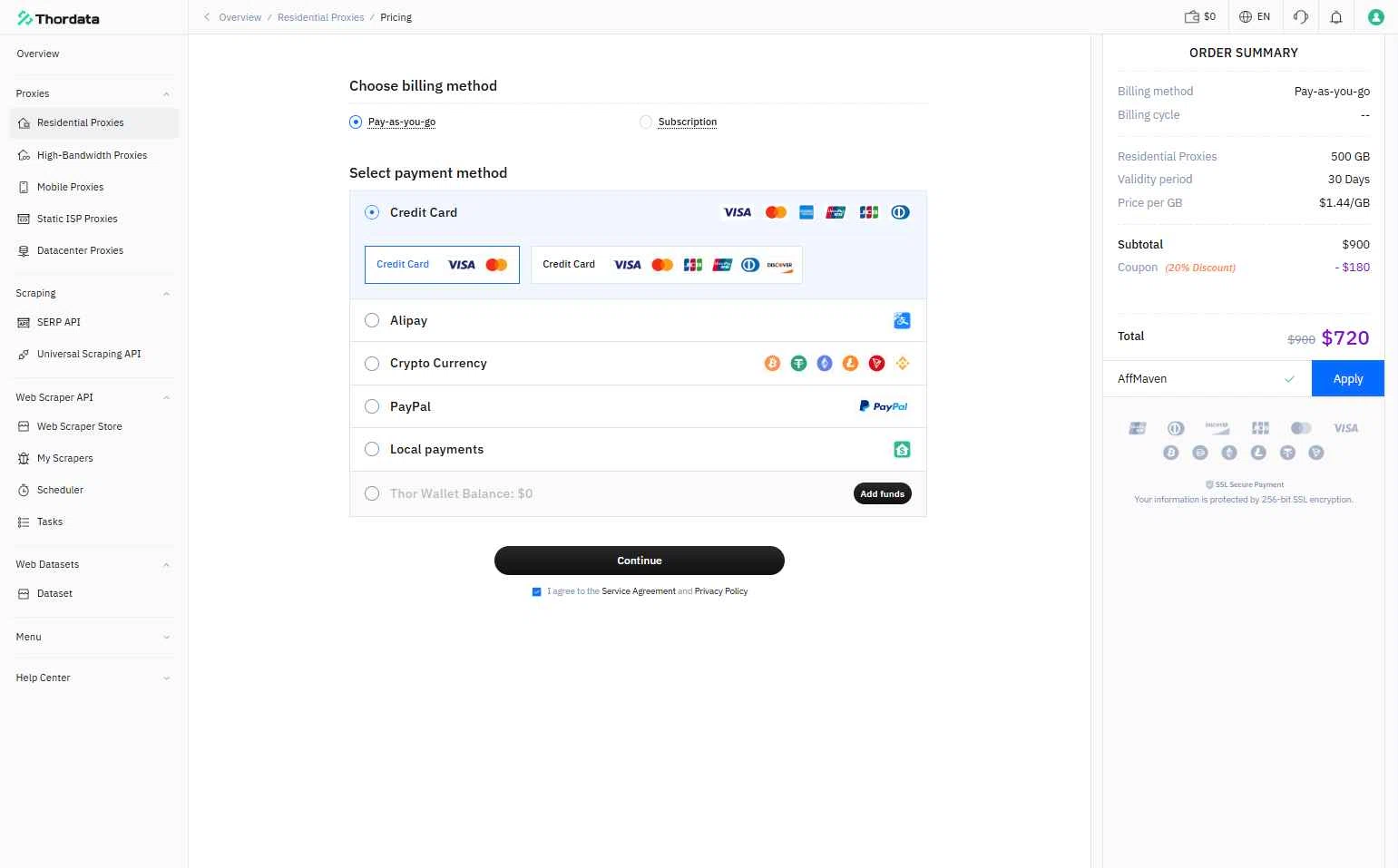Click the AffMaven coupon code field
This screenshot has height=868, width=1398.
pyautogui.click(x=1207, y=378)
